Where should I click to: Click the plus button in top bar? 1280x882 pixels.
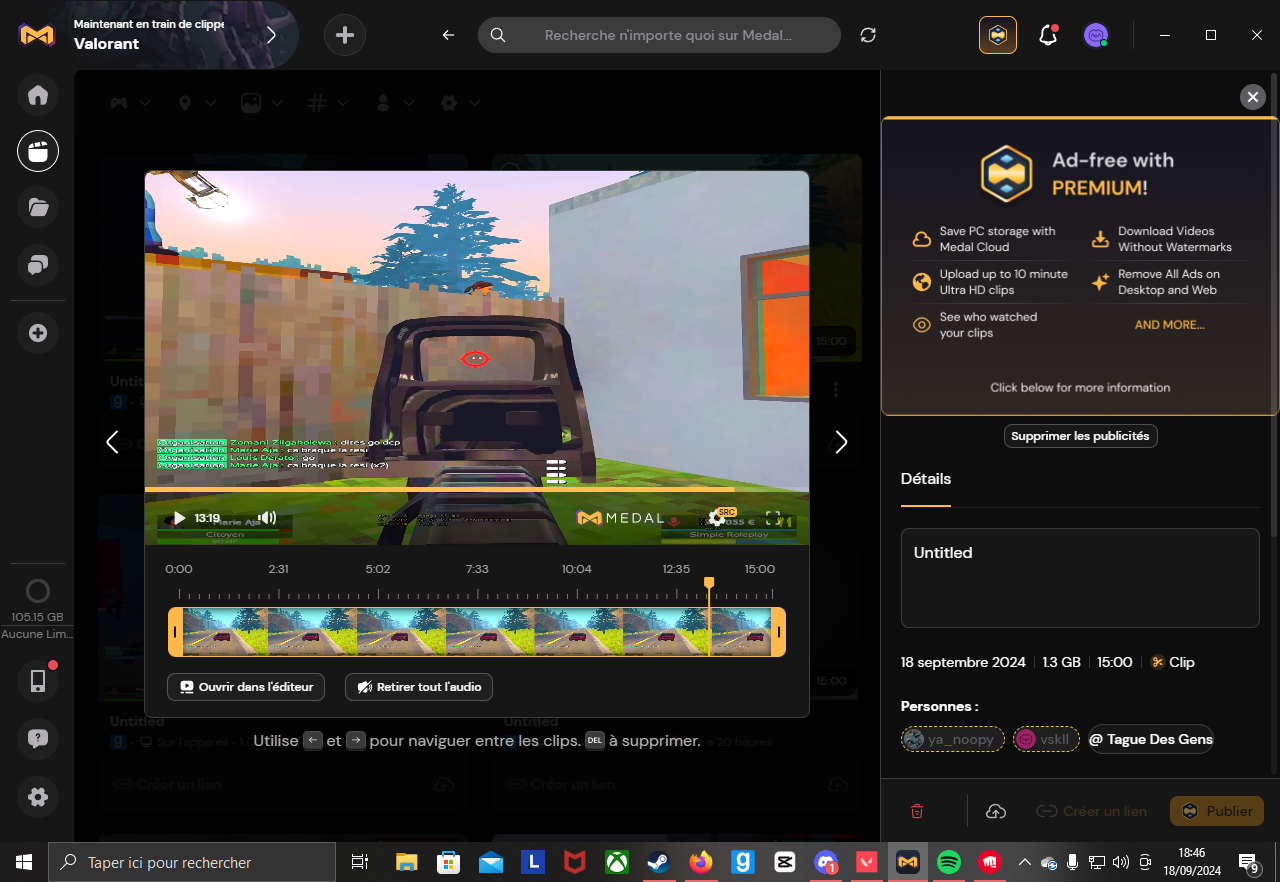345,35
